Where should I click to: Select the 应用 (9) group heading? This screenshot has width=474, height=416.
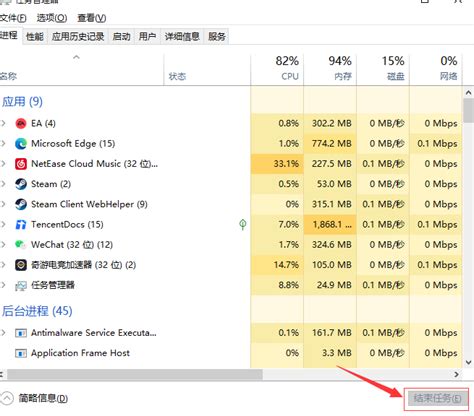[x=22, y=101]
